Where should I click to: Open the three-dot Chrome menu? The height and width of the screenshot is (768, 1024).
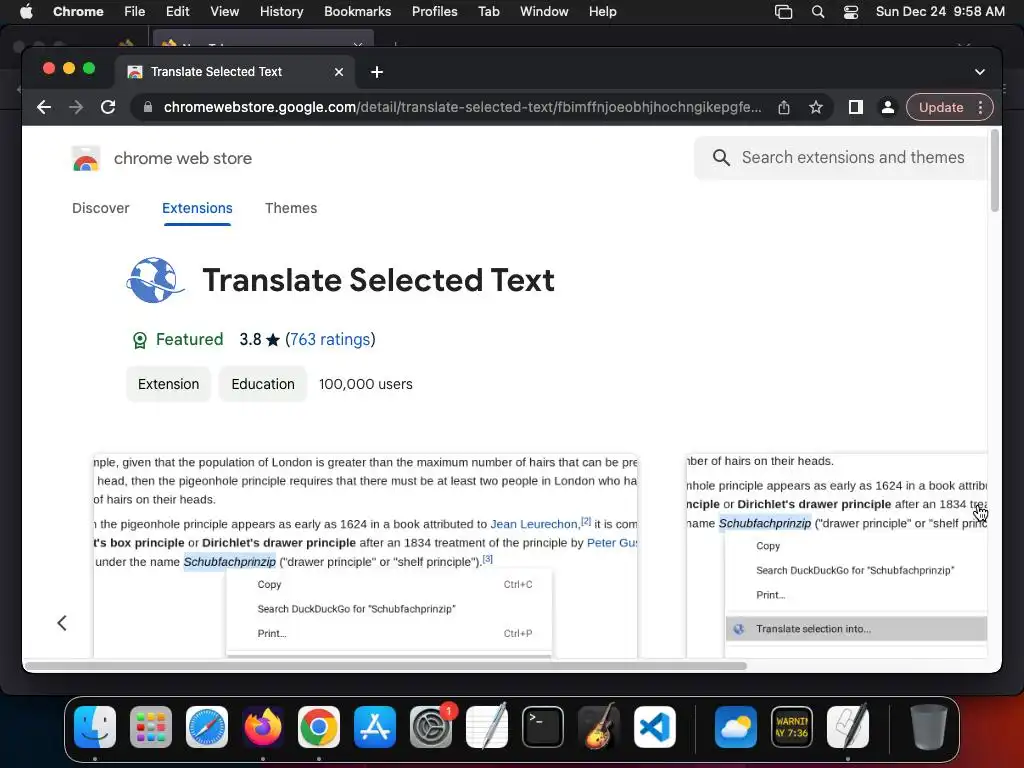point(980,107)
